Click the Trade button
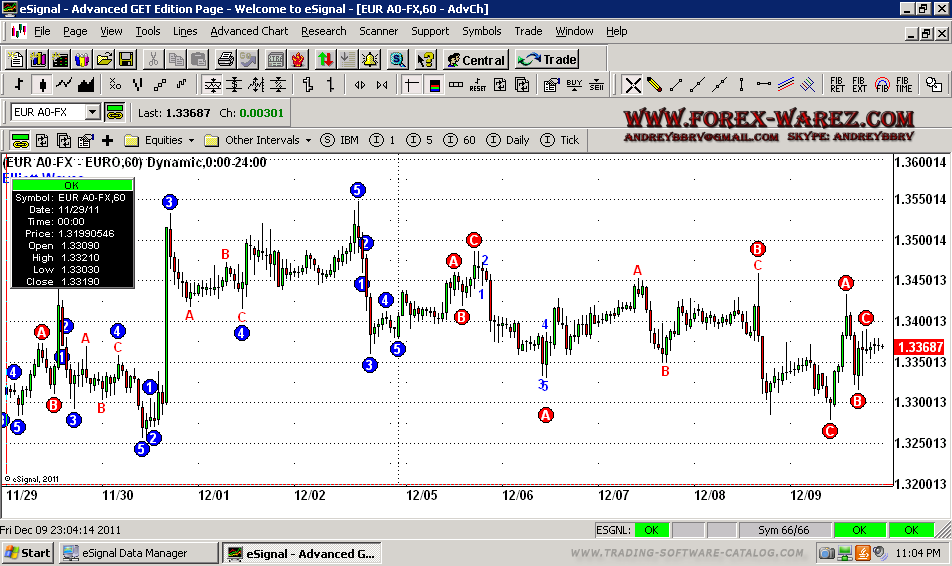This screenshot has width=952, height=566. [548, 59]
